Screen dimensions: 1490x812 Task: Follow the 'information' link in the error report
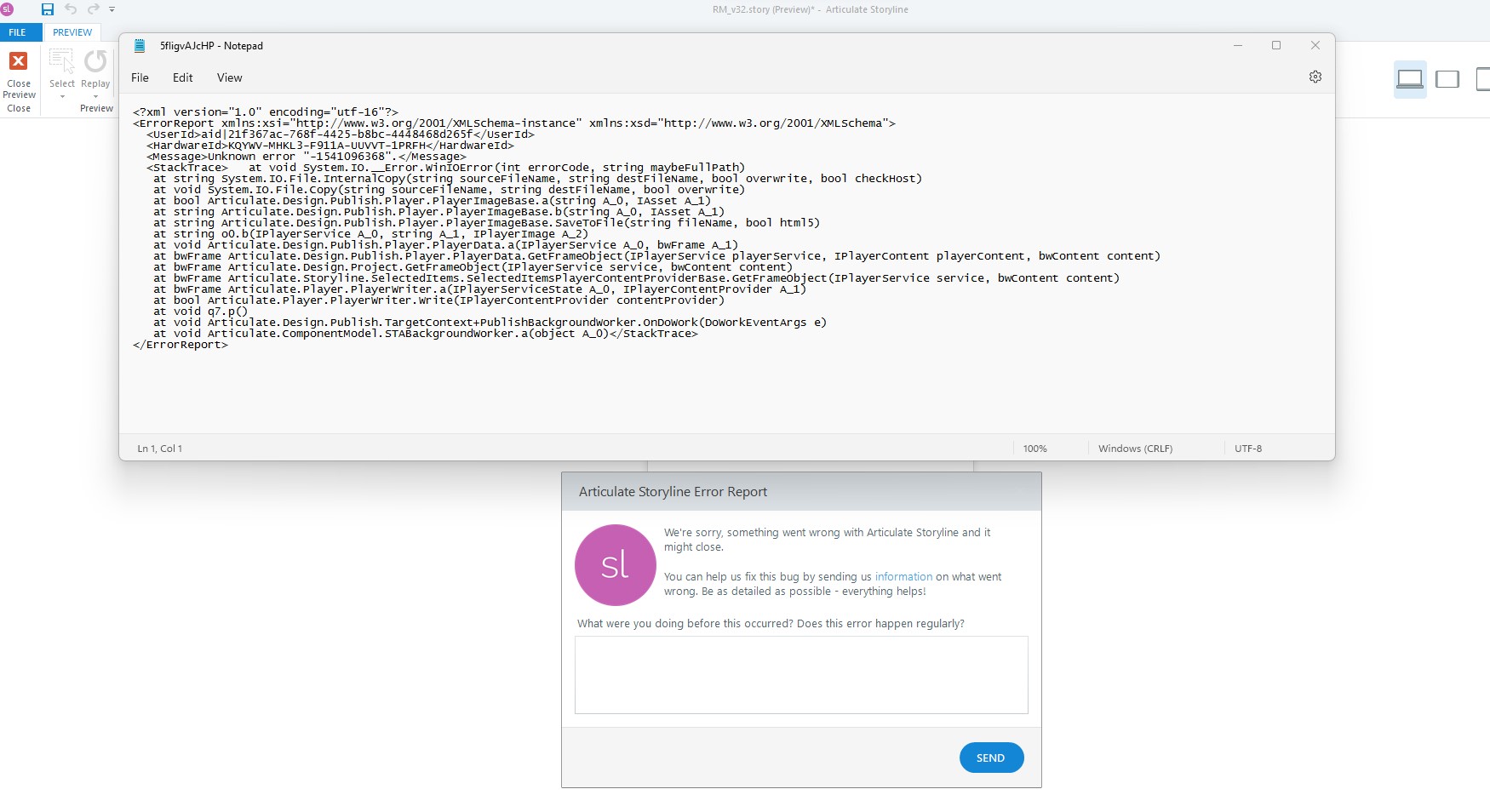903,577
